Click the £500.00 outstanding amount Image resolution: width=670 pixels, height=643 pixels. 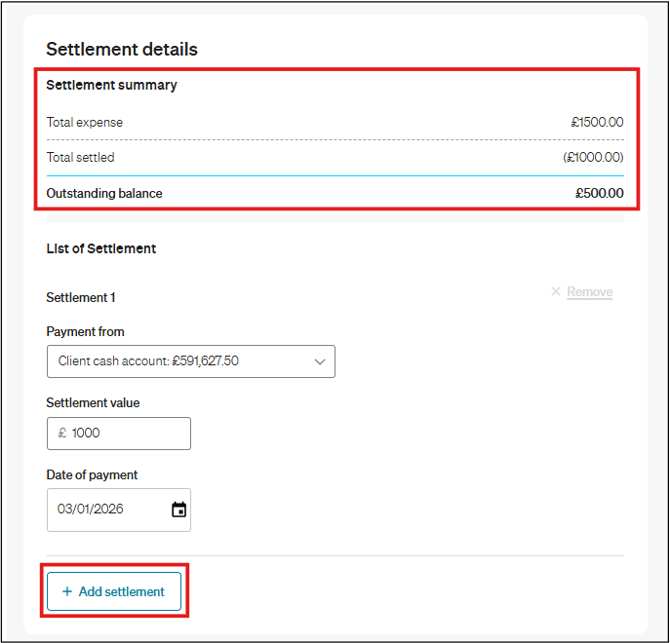(599, 194)
